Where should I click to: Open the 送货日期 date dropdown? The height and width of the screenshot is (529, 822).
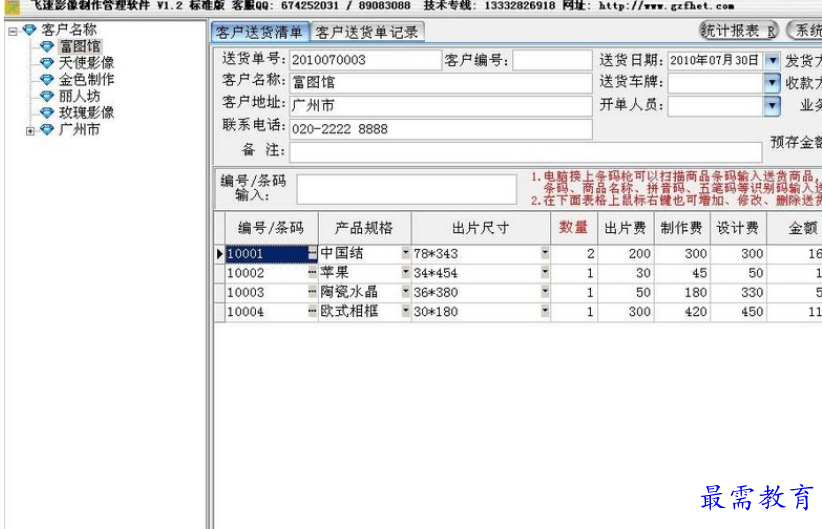pos(772,61)
